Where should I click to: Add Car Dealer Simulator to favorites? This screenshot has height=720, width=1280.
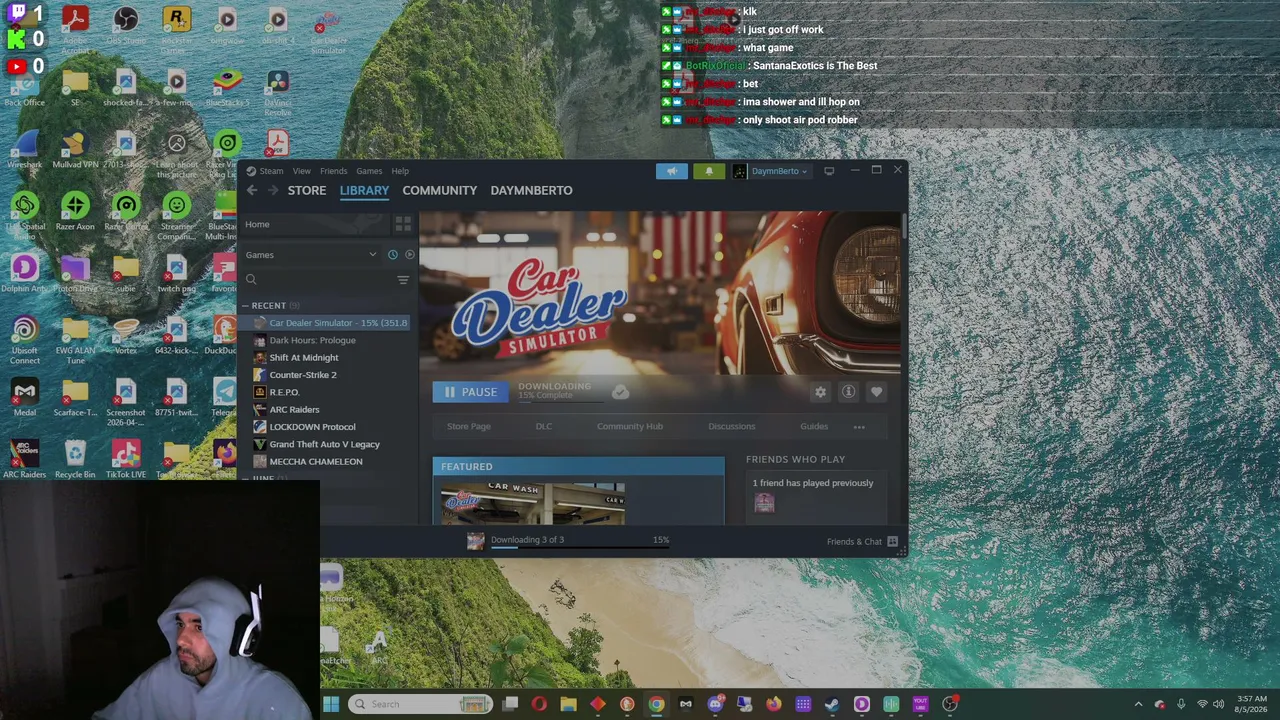point(876,392)
